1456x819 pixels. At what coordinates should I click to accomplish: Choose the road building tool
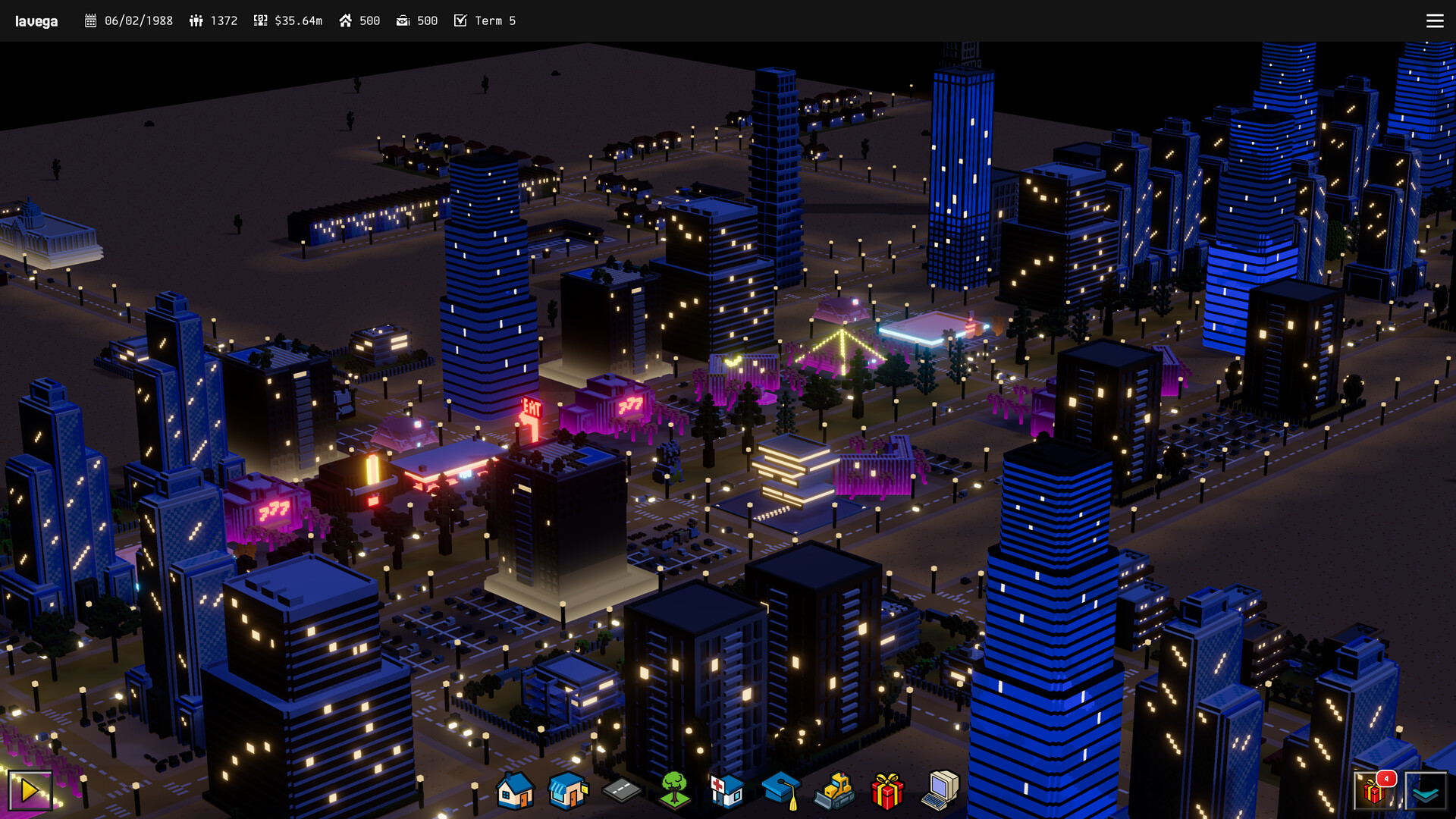[x=621, y=791]
